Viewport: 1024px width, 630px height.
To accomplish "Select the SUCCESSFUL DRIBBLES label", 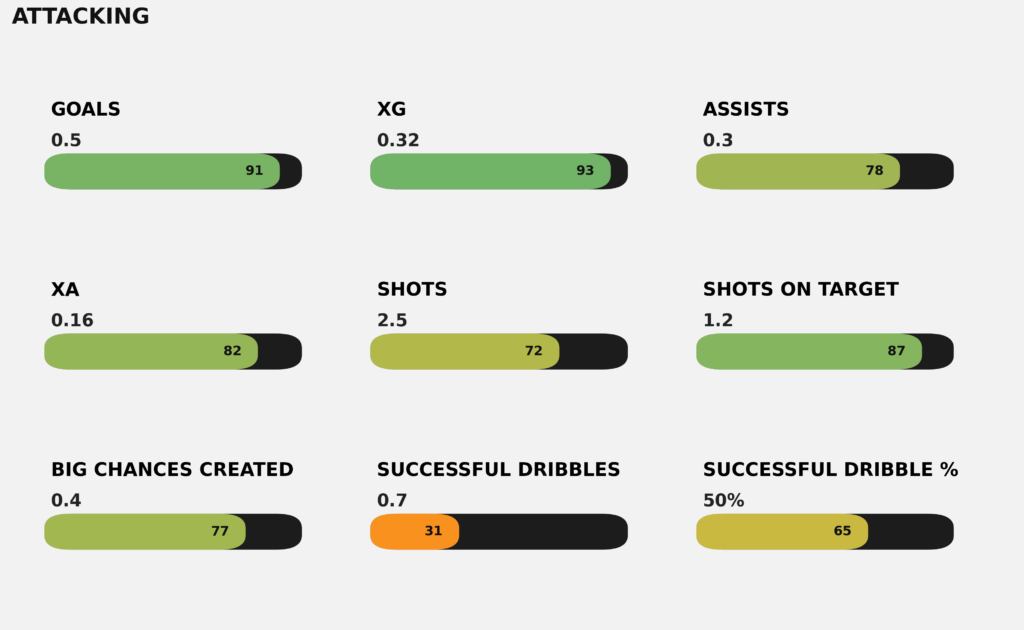I will click(x=498, y=470).
